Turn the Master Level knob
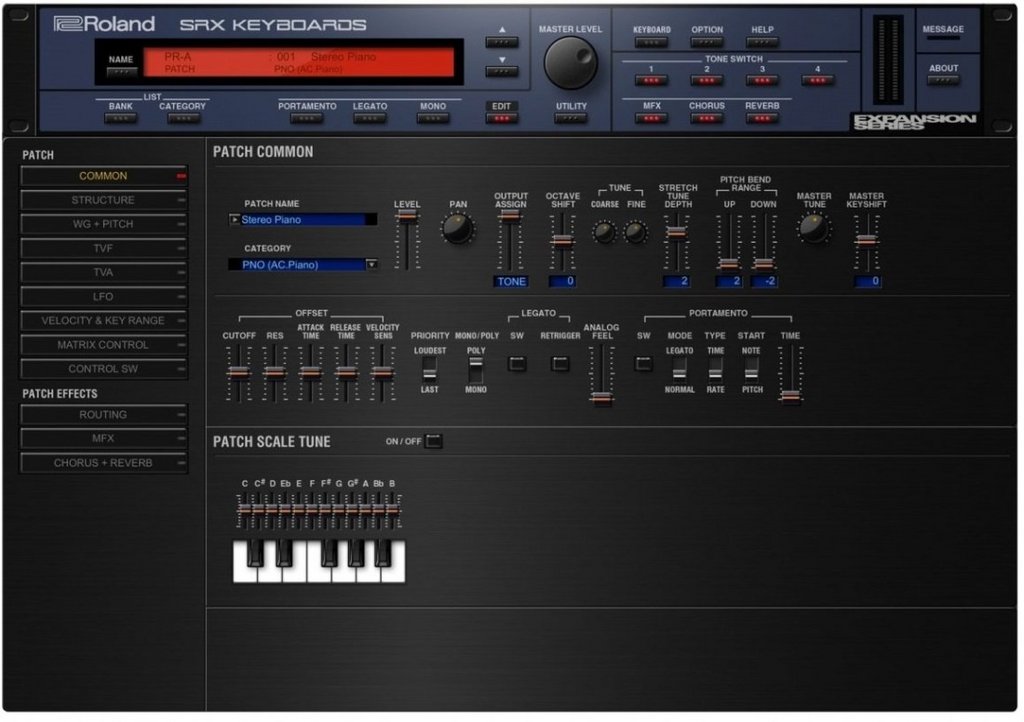 tap(570, 63)
